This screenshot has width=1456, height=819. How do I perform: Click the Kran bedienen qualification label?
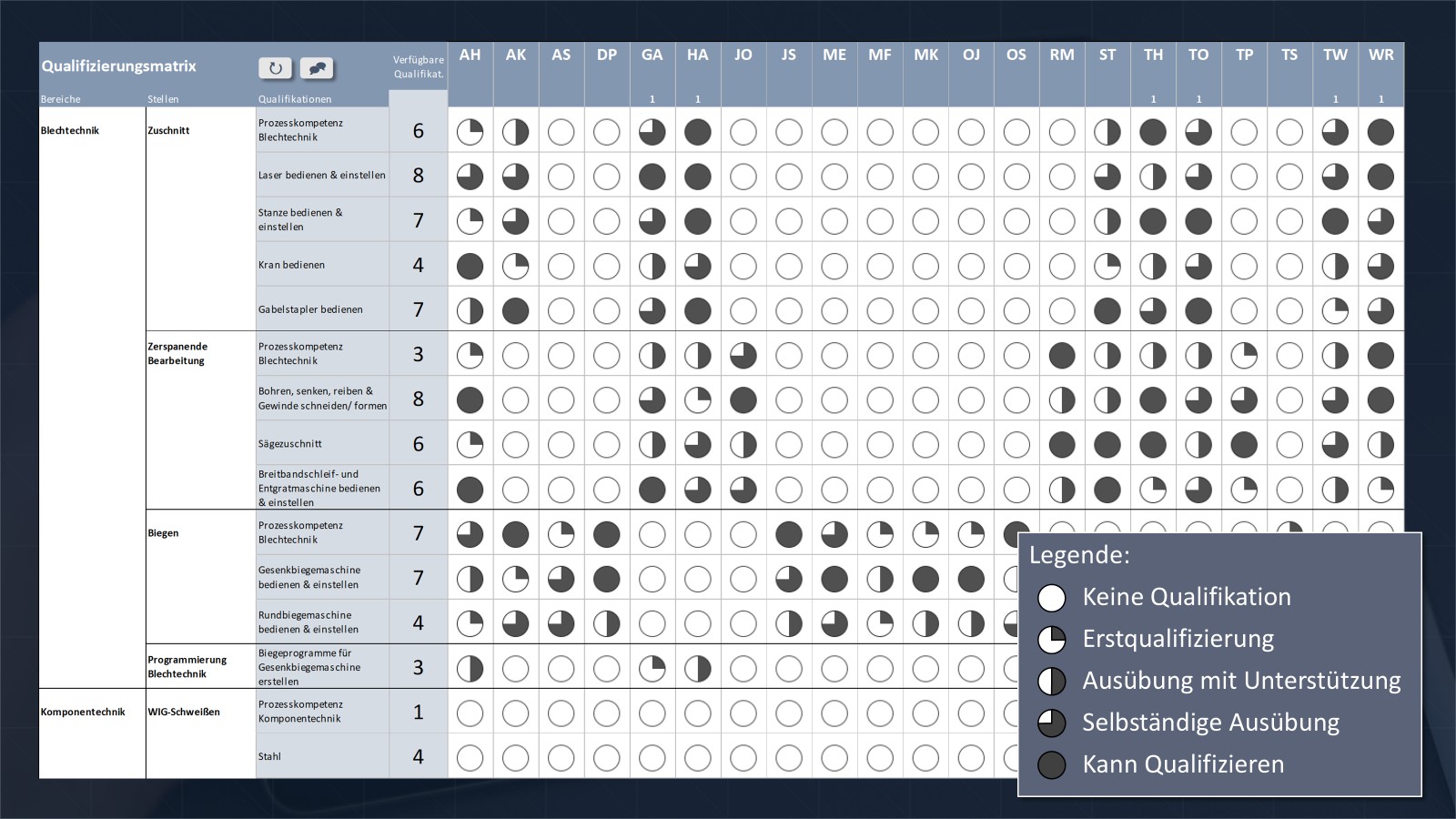[291, 265]
